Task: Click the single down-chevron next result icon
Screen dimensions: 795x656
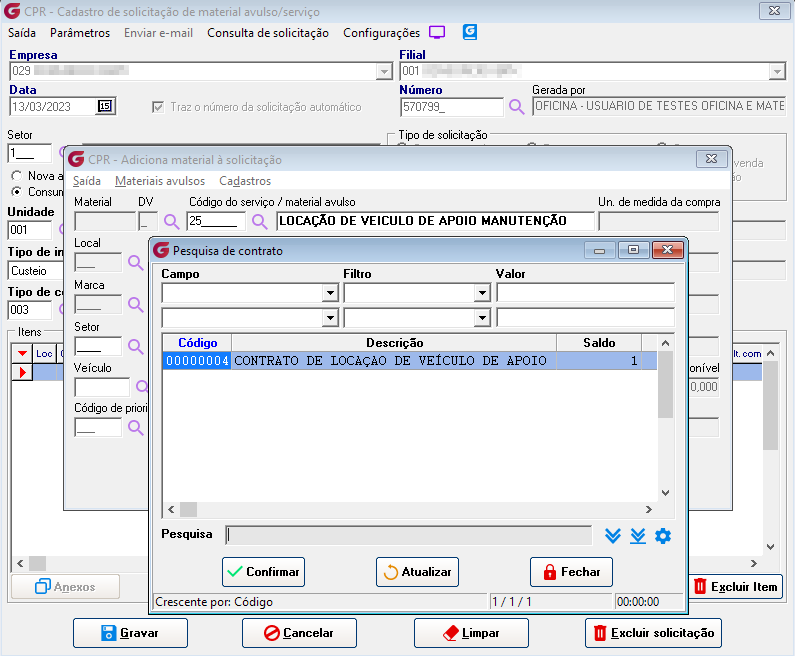Action: [613, 536]
